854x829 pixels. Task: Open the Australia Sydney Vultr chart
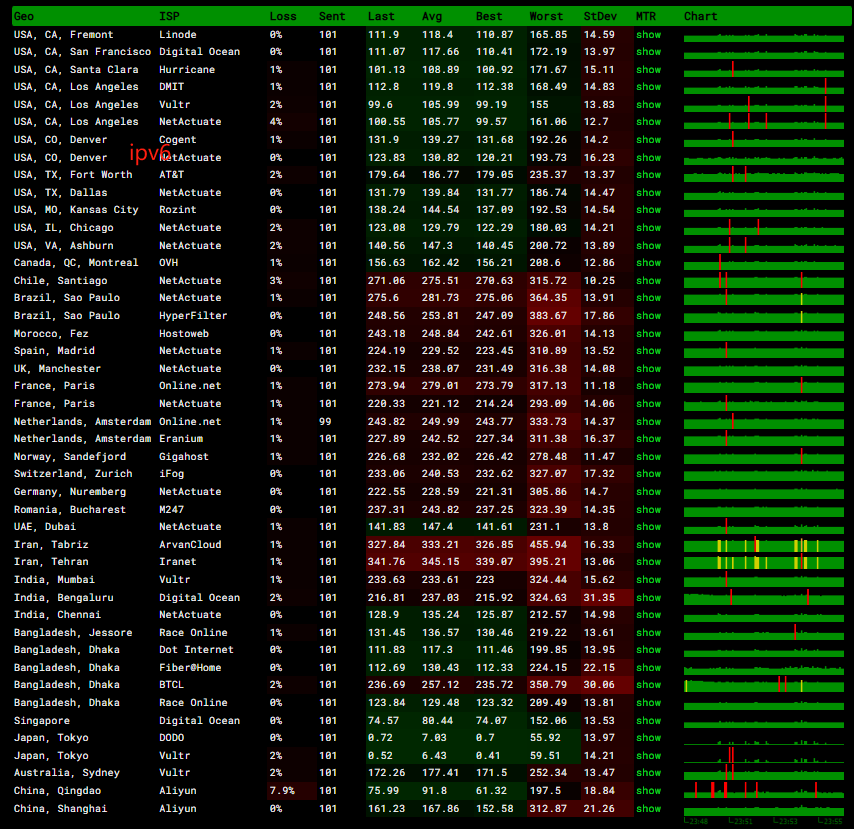tap(764, 772)
